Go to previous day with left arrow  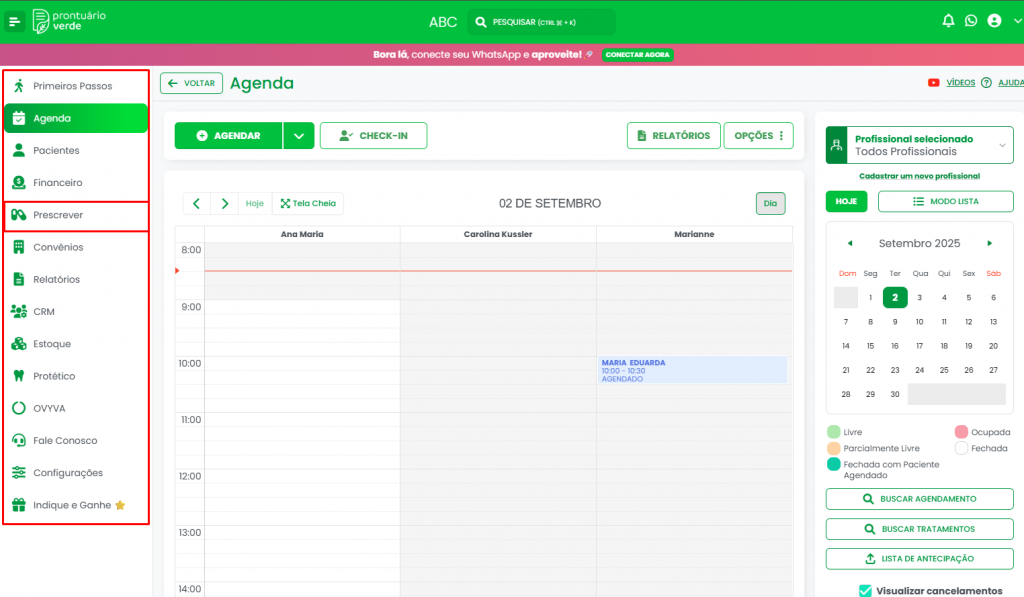196,203
